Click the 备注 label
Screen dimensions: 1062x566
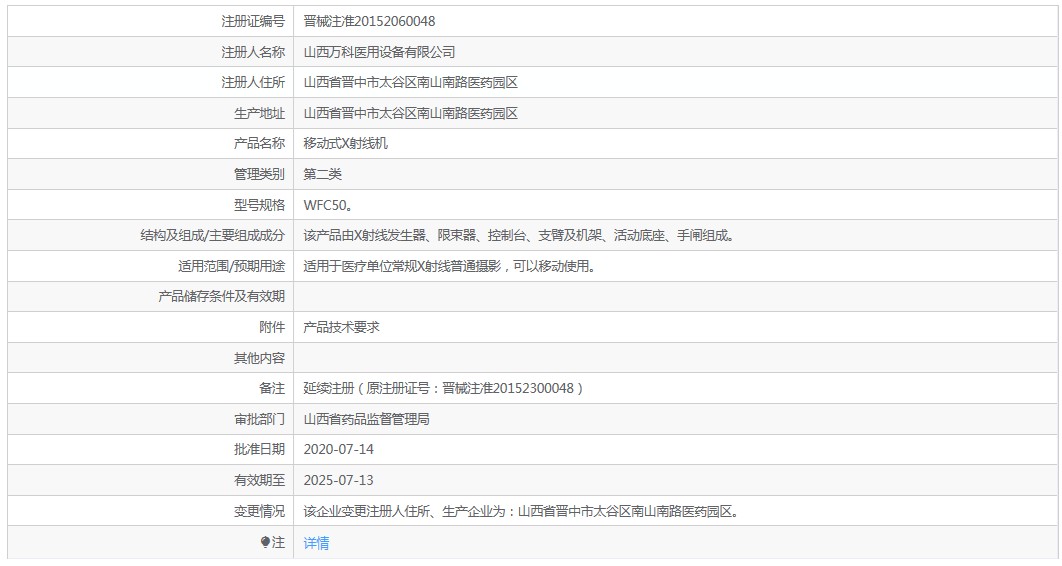[x=272, y=389]
